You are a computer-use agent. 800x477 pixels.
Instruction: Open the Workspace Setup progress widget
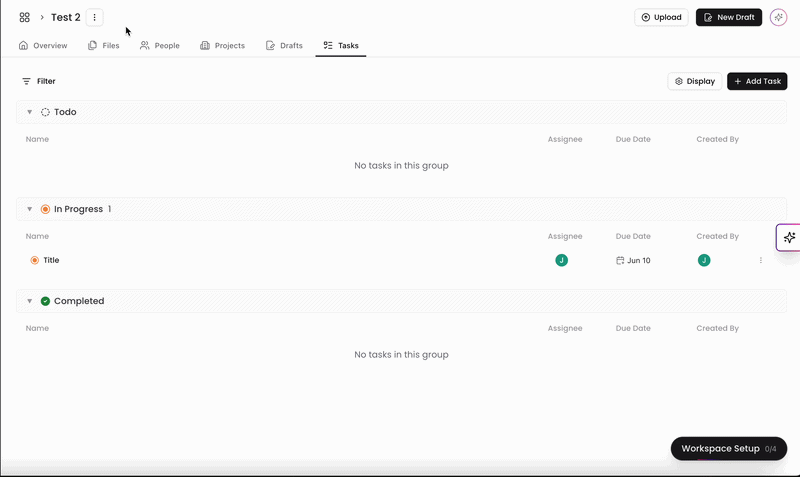pos(729,448)
